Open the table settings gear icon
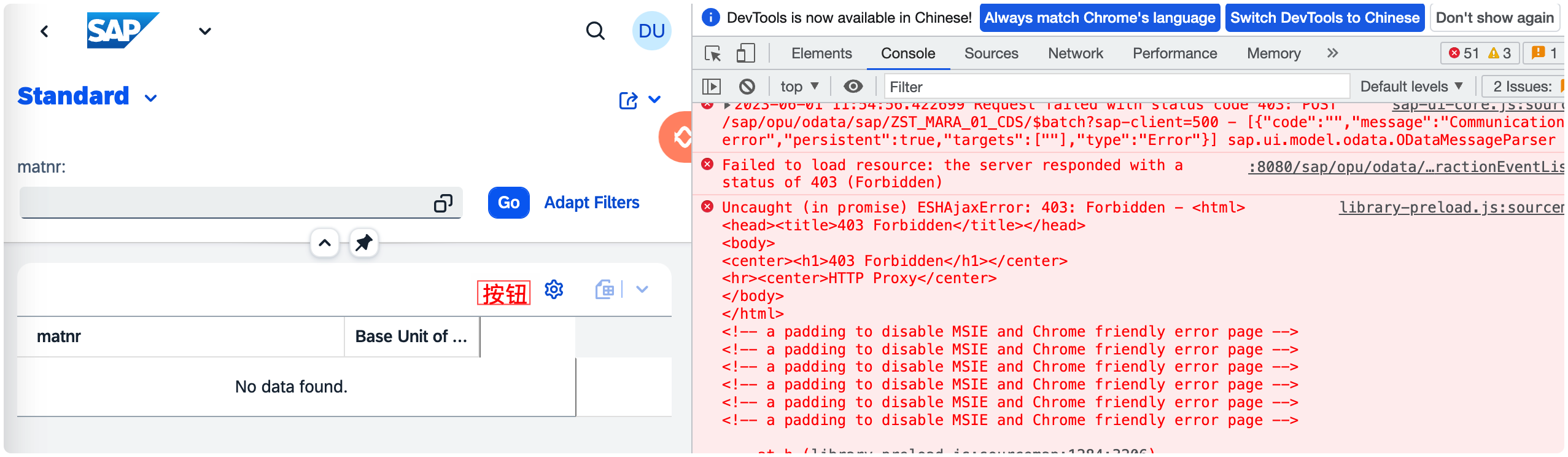The width and height of the screenshot is (1568, 457). tap(554, 289)
